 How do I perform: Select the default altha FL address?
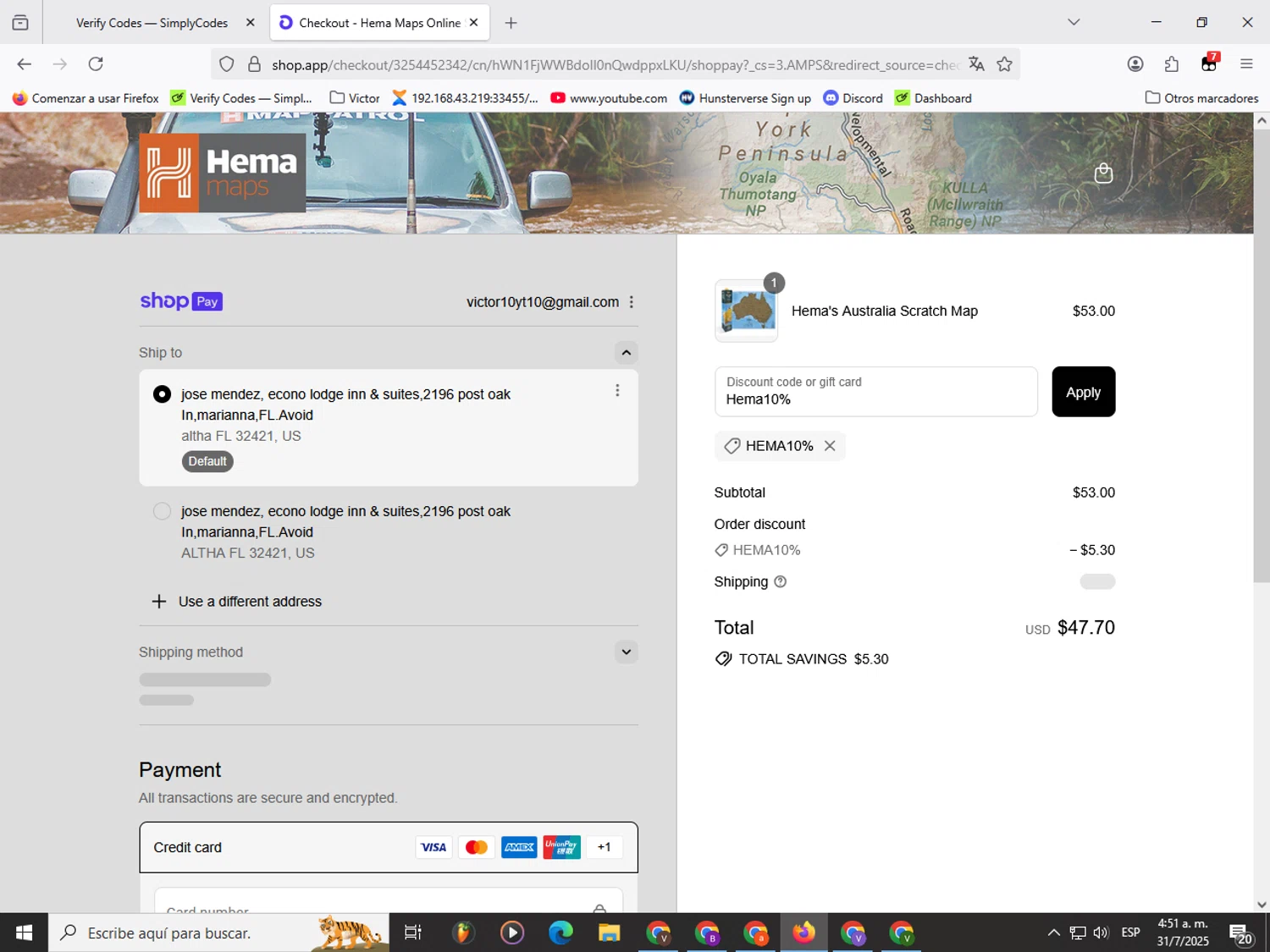[162, 394]
